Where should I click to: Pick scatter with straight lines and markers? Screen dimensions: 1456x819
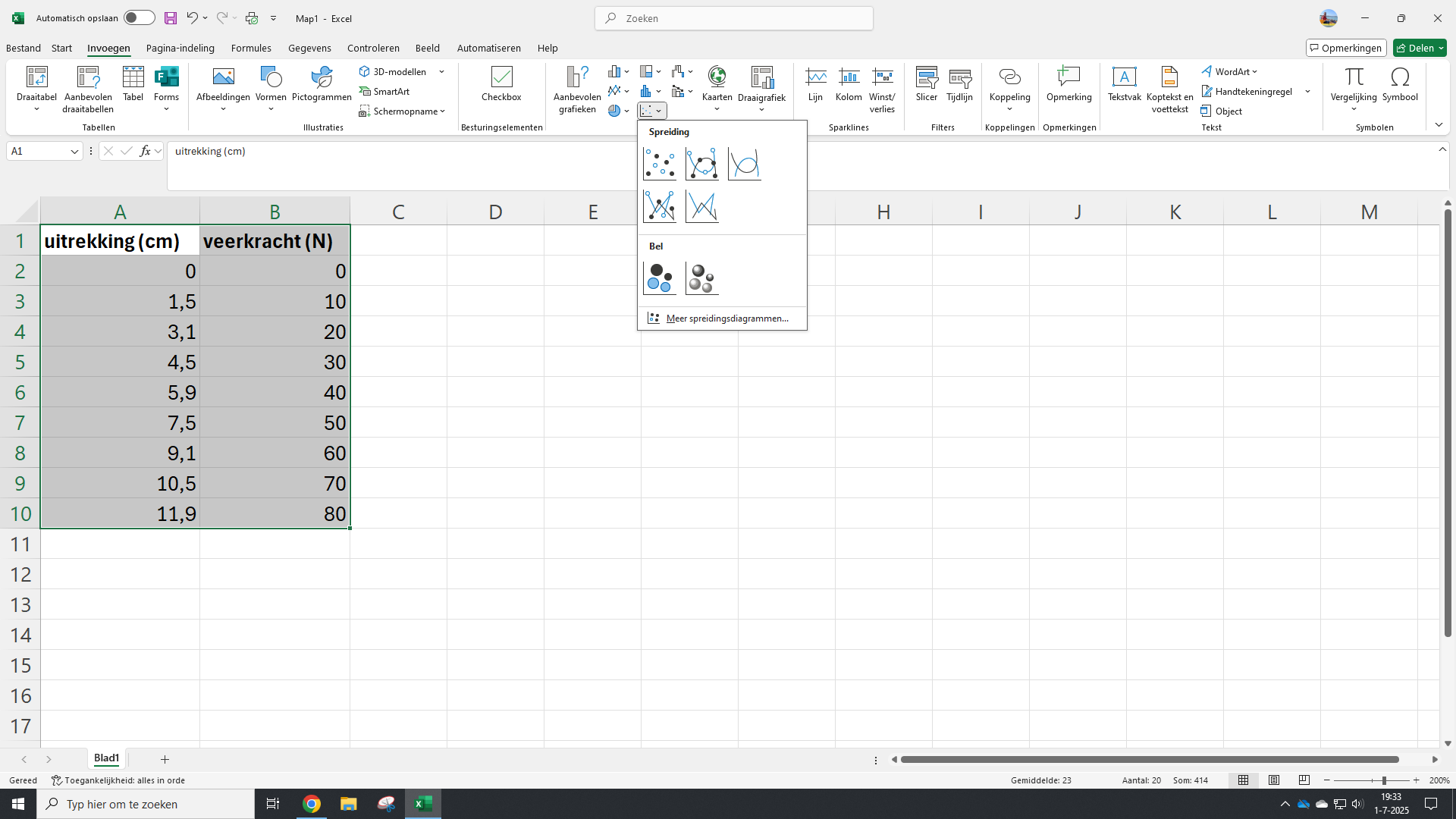659,206
